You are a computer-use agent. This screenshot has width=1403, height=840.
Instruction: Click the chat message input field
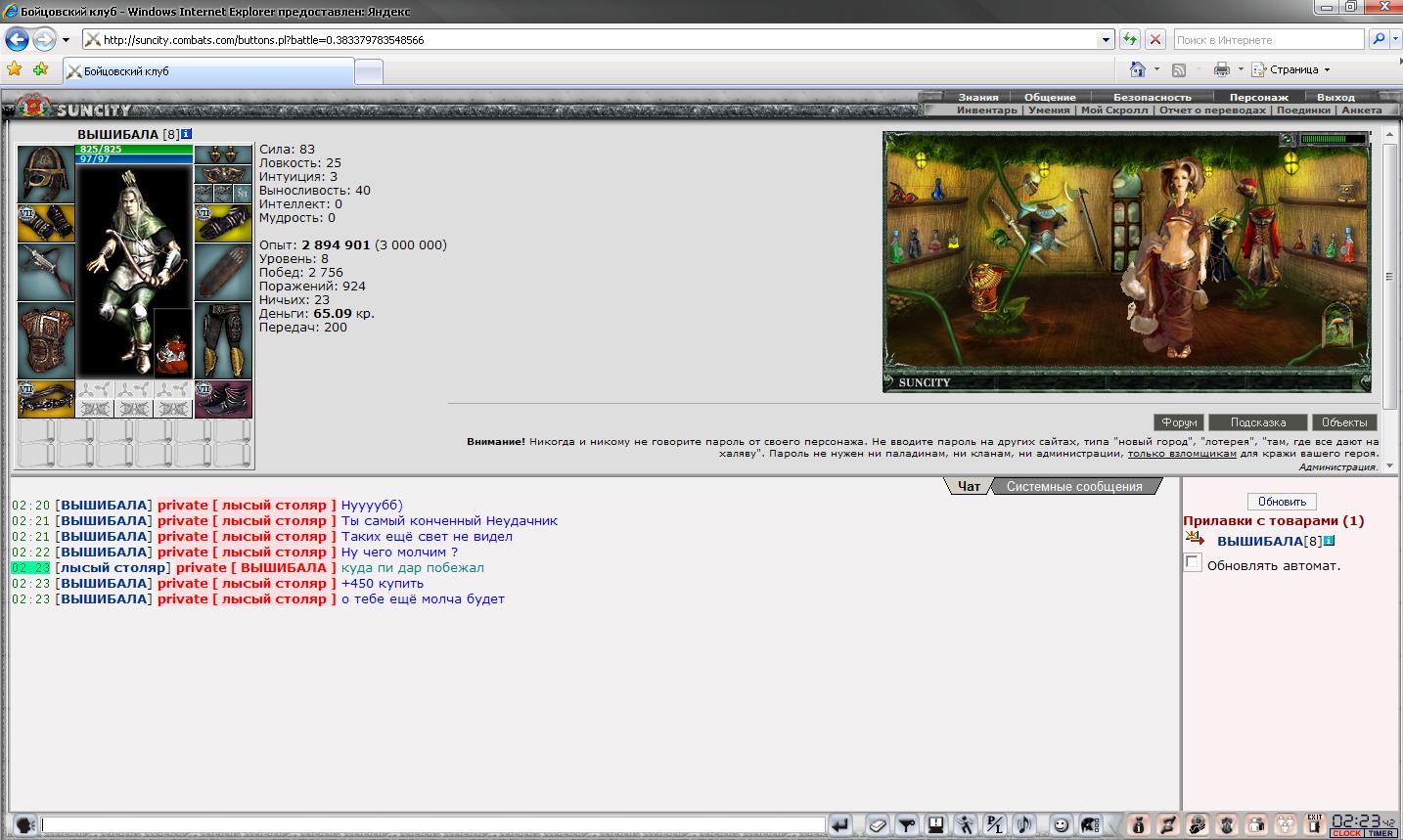click(432, 825)
